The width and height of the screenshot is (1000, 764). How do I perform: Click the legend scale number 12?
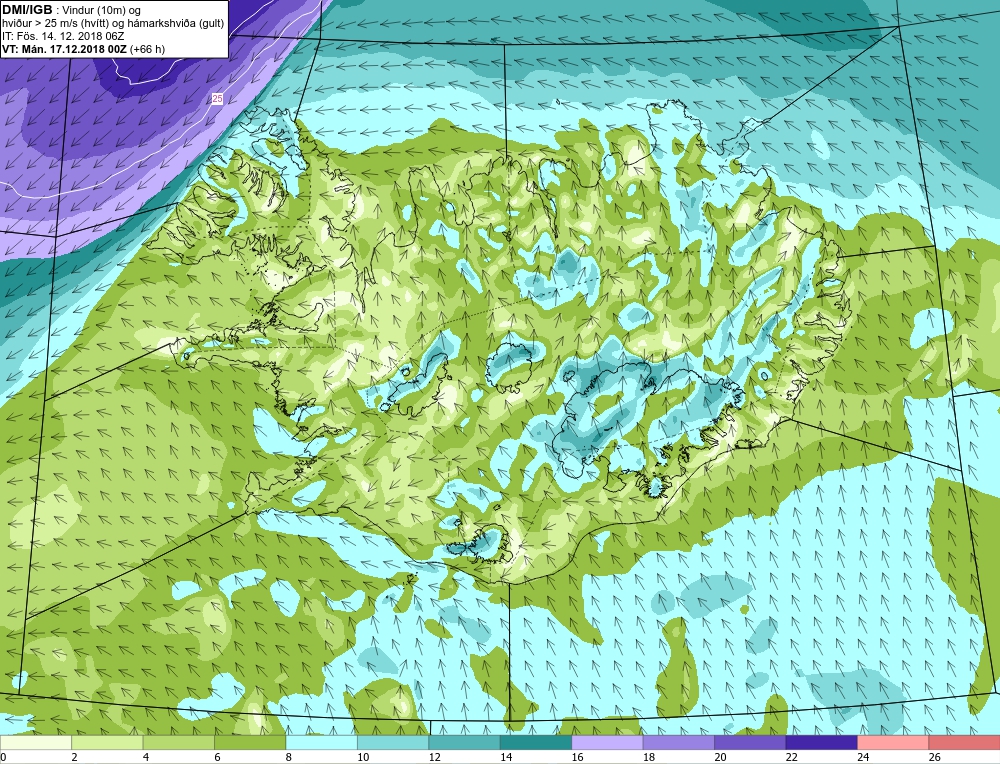click(x=435, y=757)
